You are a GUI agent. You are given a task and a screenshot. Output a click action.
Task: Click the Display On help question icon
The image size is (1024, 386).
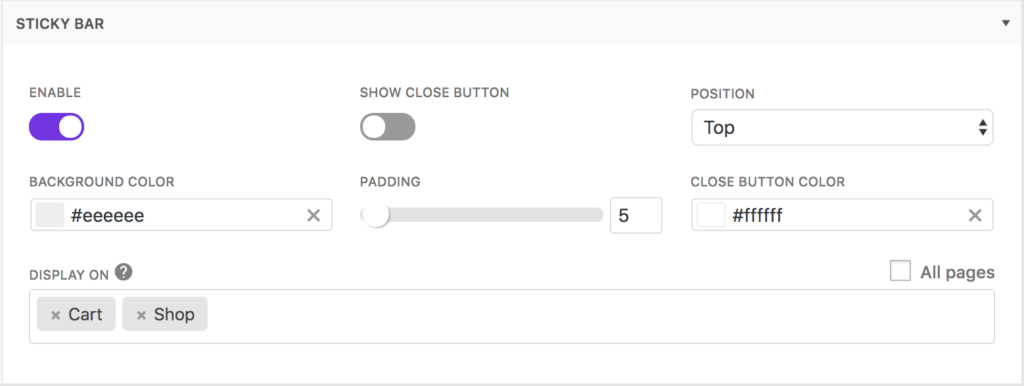(123, 272)
